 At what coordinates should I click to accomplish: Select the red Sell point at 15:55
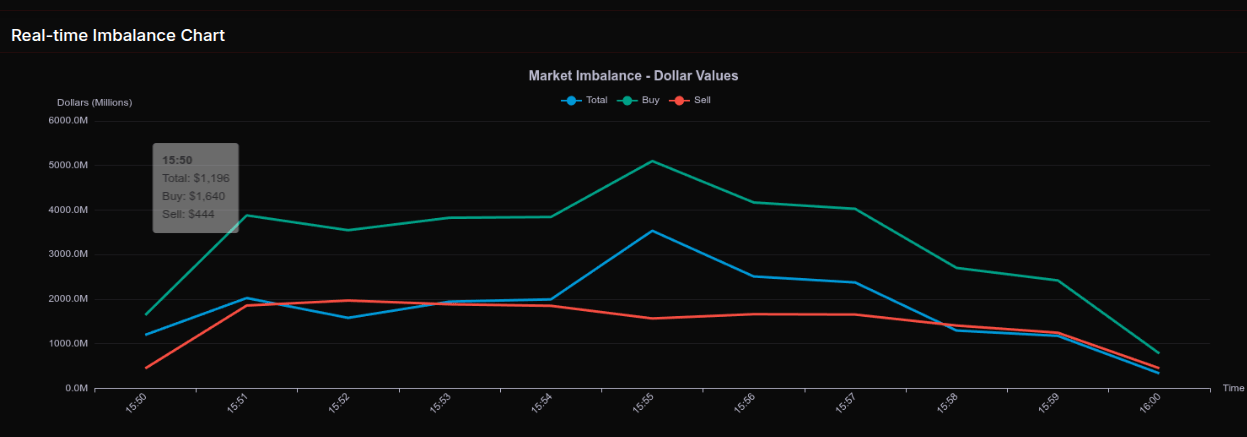(652, 318)
